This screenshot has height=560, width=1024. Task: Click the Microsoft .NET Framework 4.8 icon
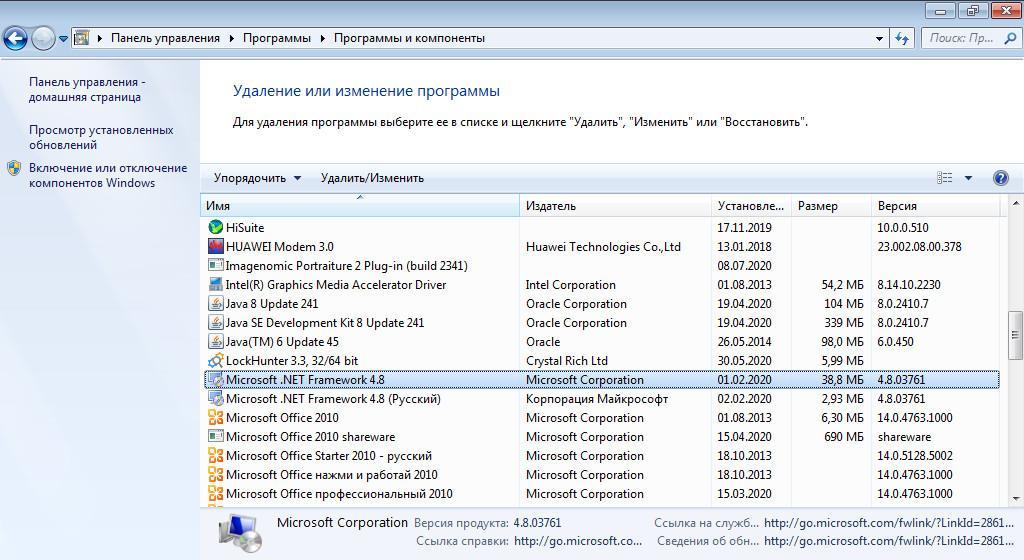216,379
